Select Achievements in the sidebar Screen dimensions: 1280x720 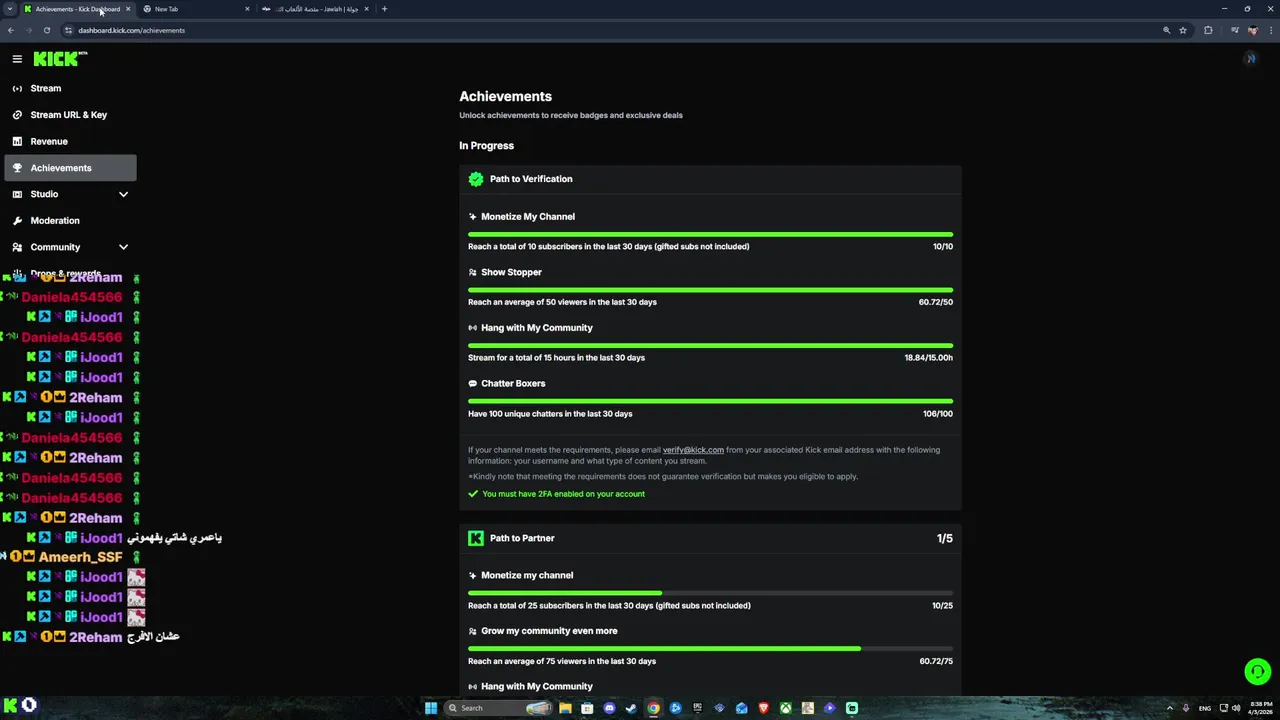(70, 168)
